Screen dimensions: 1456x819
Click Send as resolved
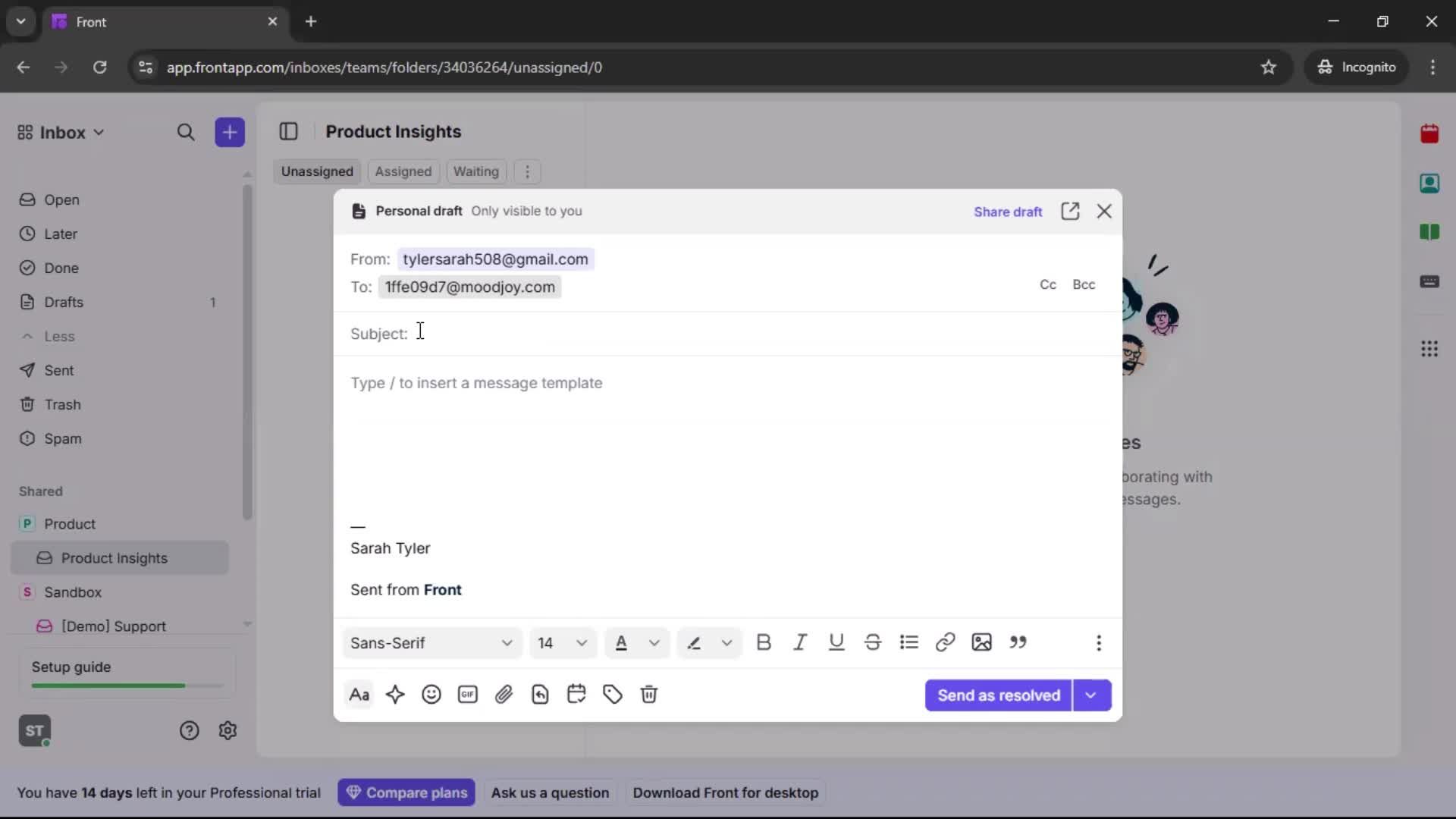[996, 695]
